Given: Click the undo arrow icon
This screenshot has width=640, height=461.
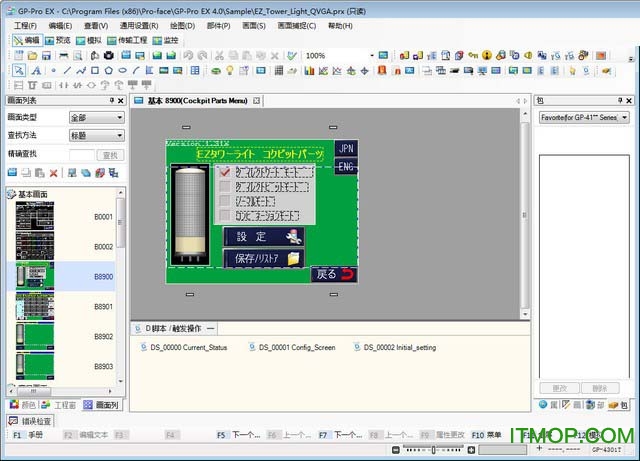Looking at the screenshot, I should [188, 55].
